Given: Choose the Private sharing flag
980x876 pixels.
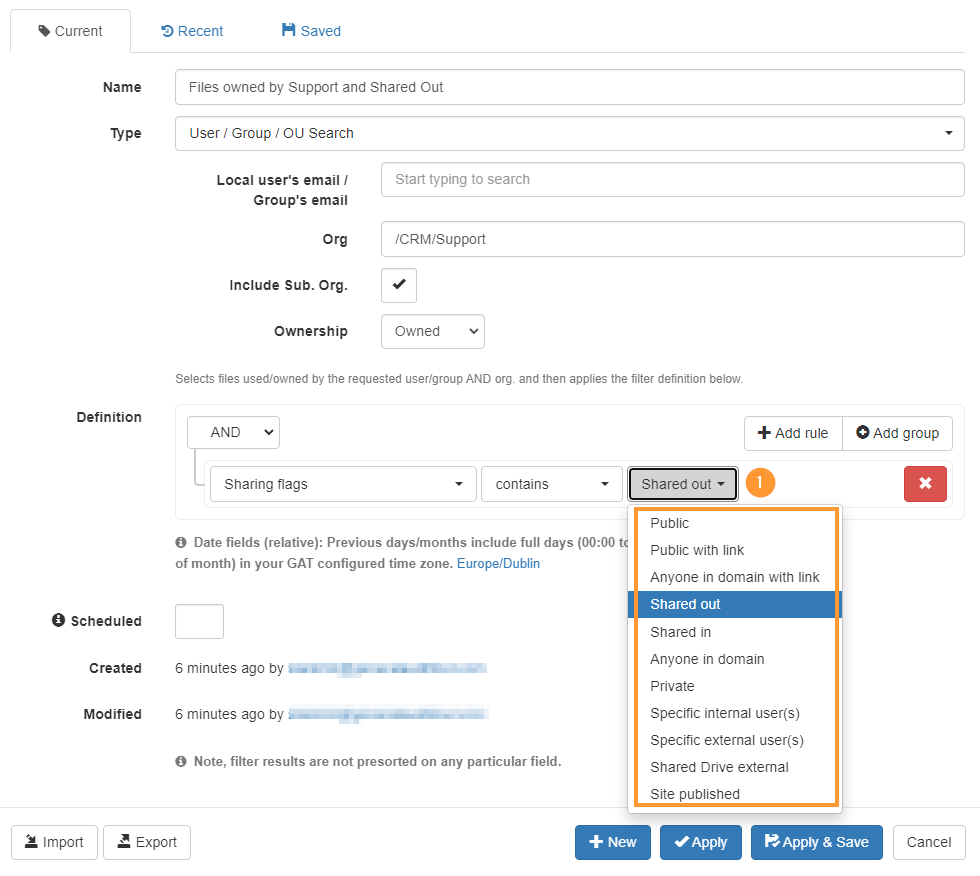Looking at the screenshot, I should pos(735,685).
